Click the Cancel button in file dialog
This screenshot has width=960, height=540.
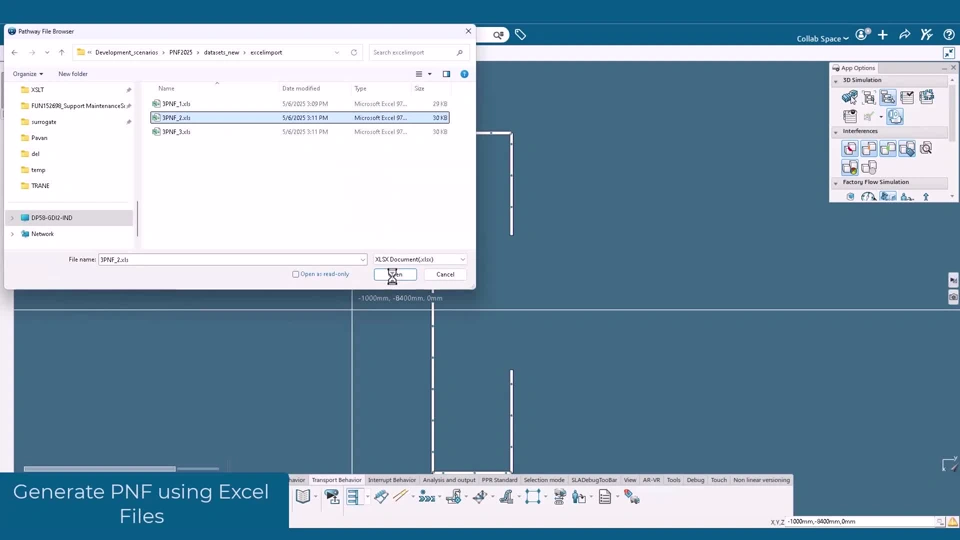[x=445, y=274]
